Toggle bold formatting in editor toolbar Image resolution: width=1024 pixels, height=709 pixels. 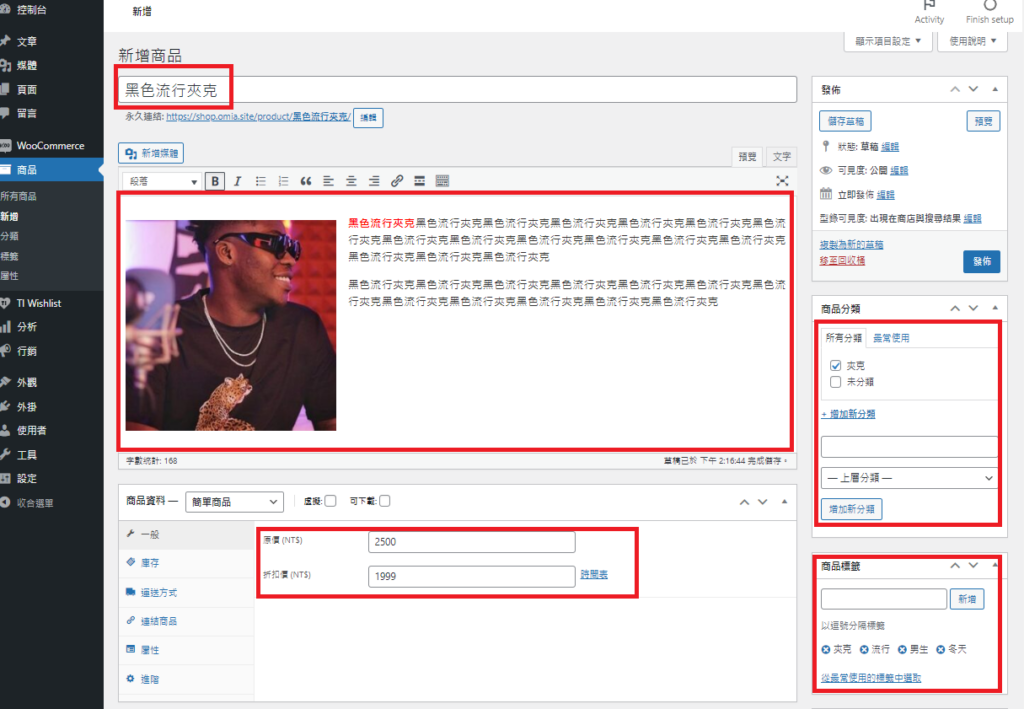click(x=215, y=181)
